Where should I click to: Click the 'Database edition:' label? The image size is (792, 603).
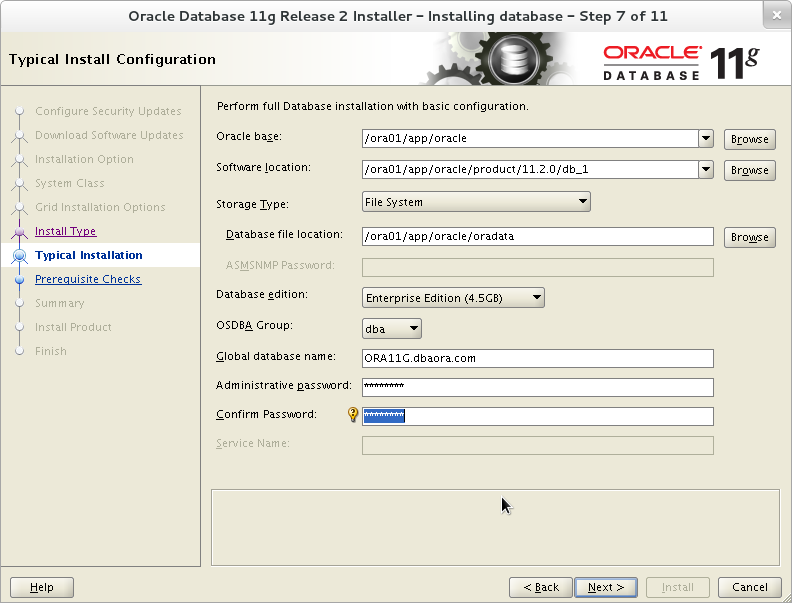[262, 294]
